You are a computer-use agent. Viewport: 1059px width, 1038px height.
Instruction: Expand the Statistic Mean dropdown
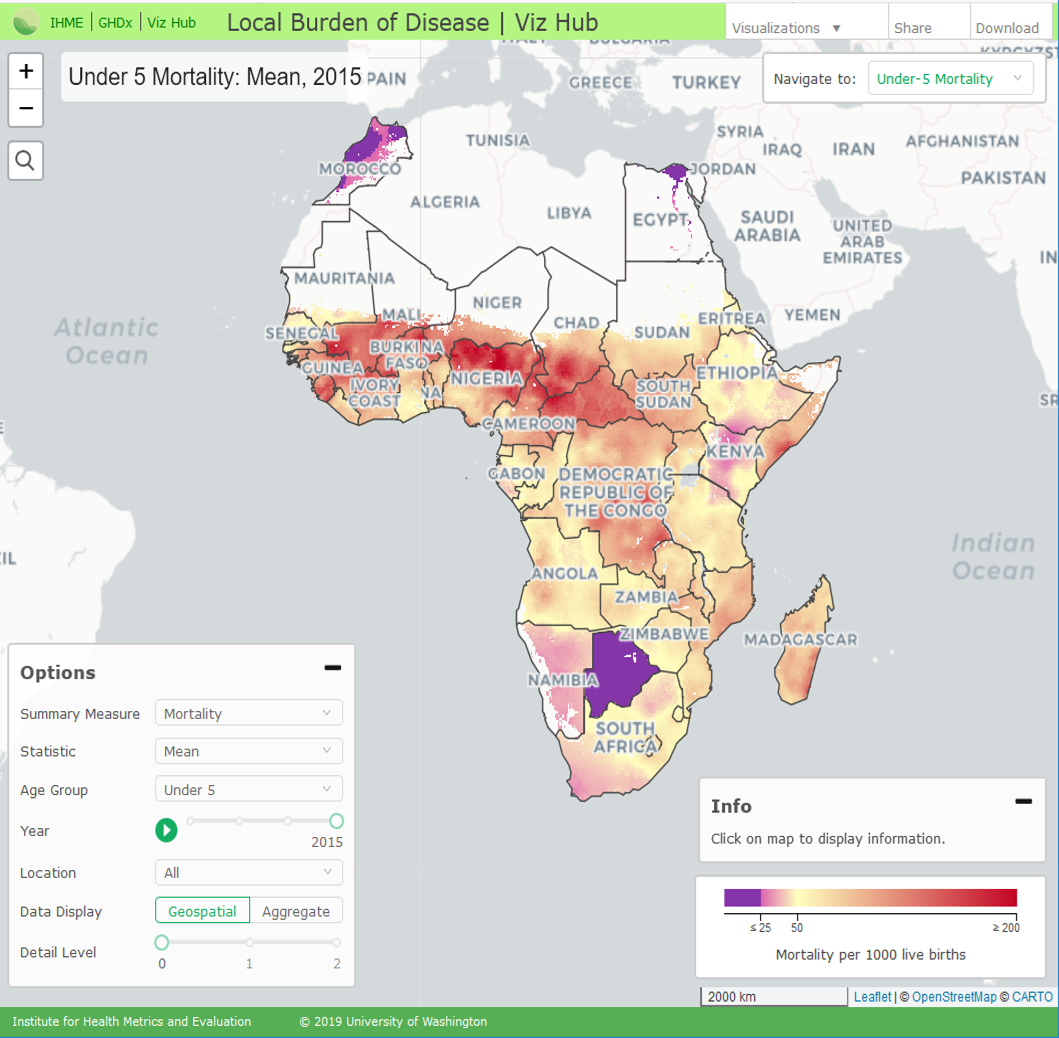coord(248,751)
